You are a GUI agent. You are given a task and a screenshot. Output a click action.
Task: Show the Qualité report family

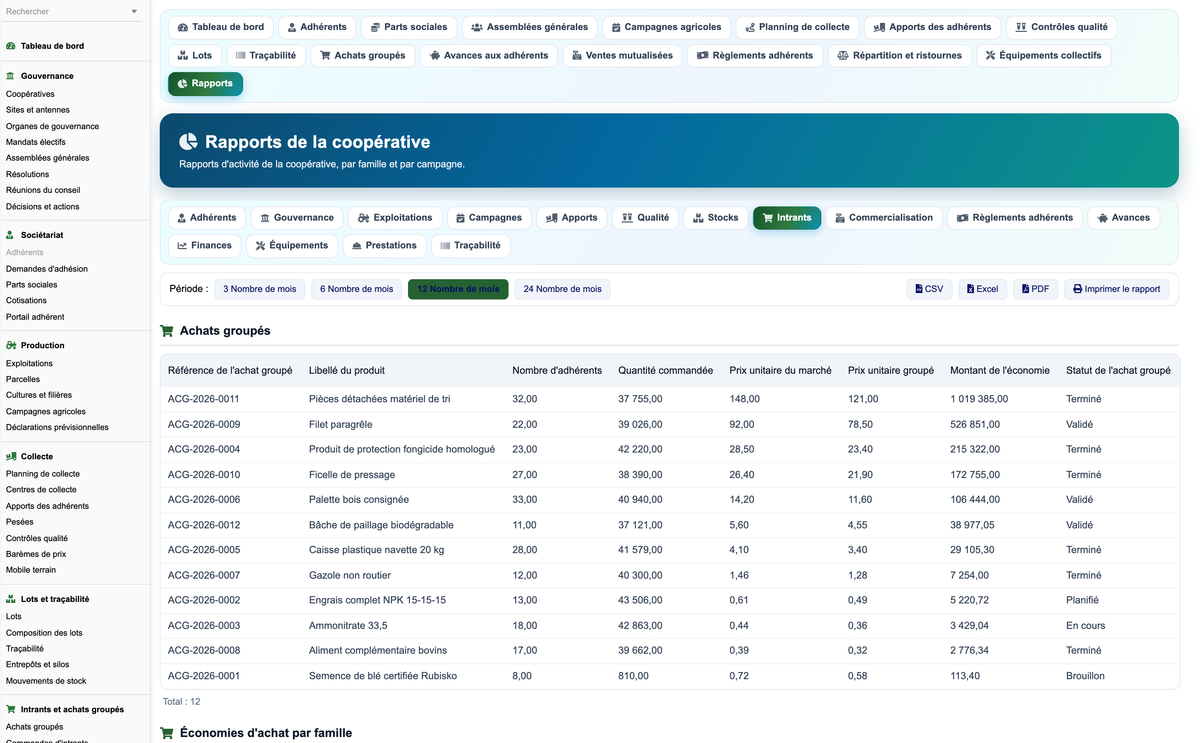tap(645, 217)
